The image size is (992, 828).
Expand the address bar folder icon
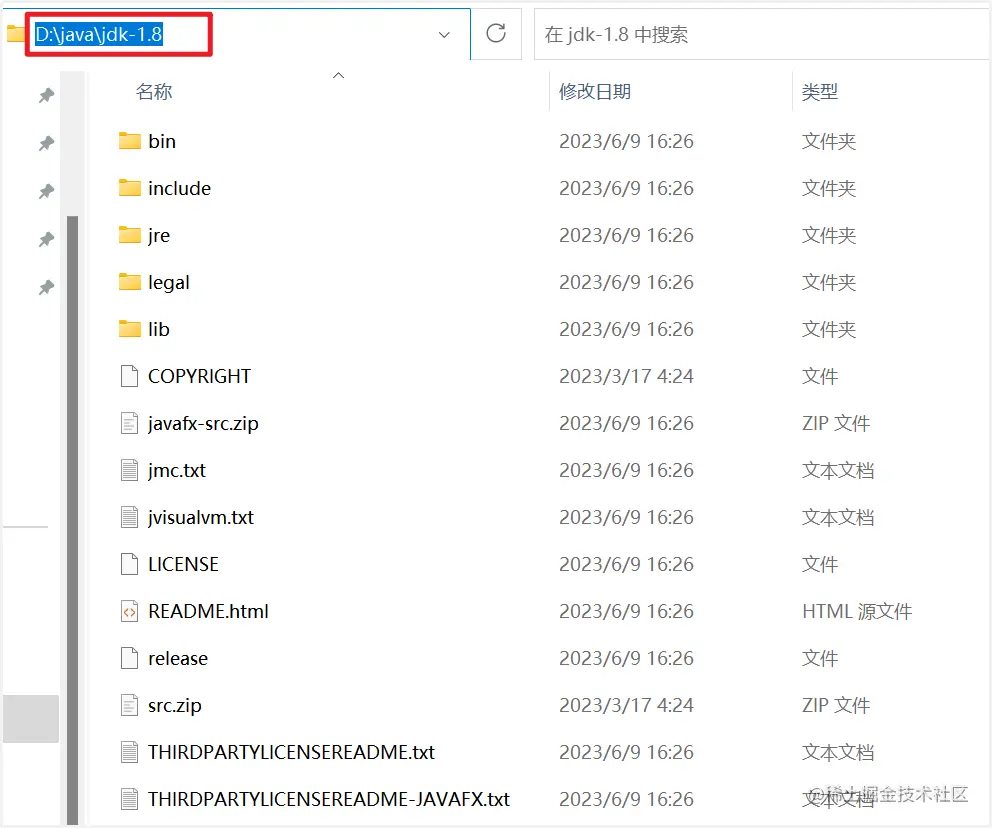[x=15, y=33]
